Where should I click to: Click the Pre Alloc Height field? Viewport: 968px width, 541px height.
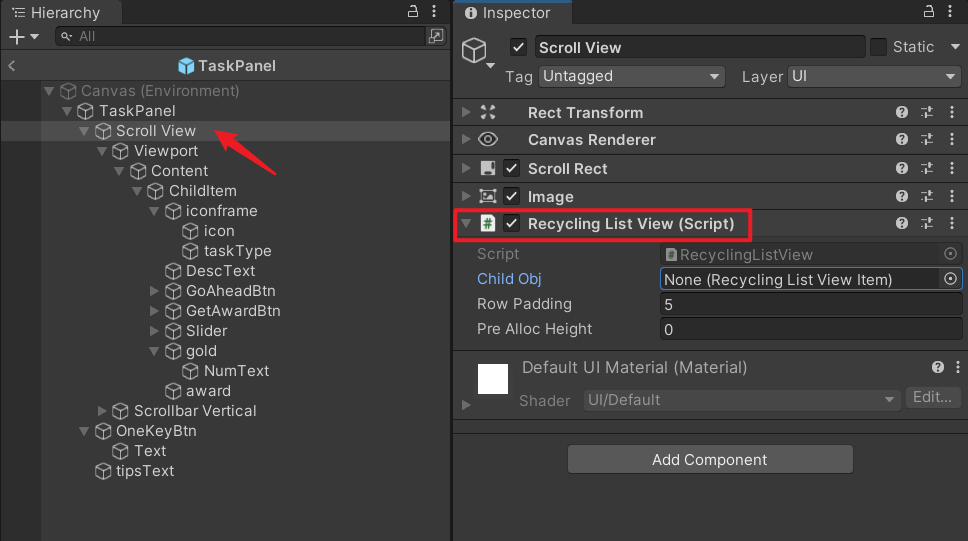(x=811, y=329)
